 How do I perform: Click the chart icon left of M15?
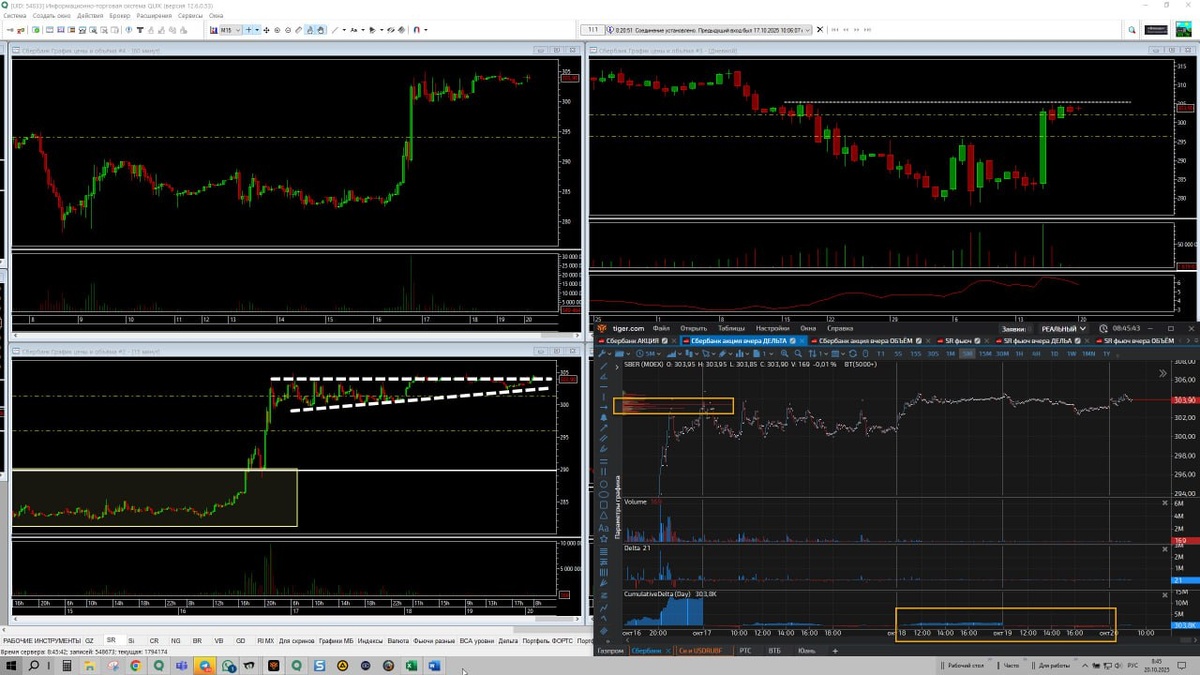click(214, 30)
